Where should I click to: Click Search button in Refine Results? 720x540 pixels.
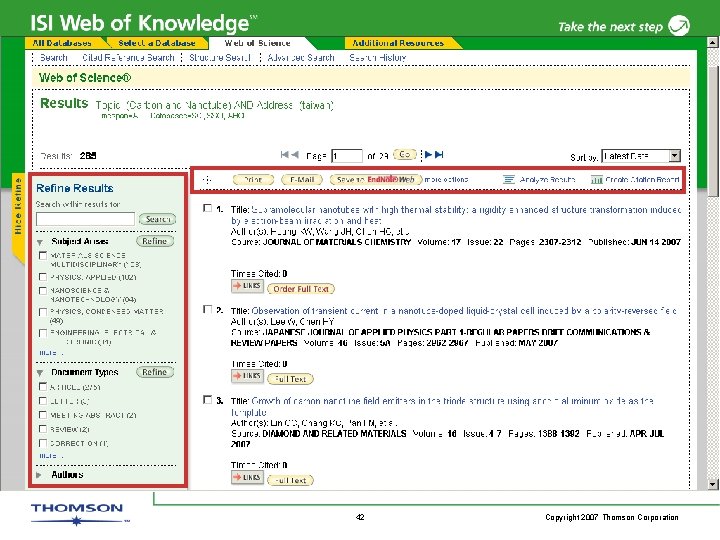click(157, 219)
